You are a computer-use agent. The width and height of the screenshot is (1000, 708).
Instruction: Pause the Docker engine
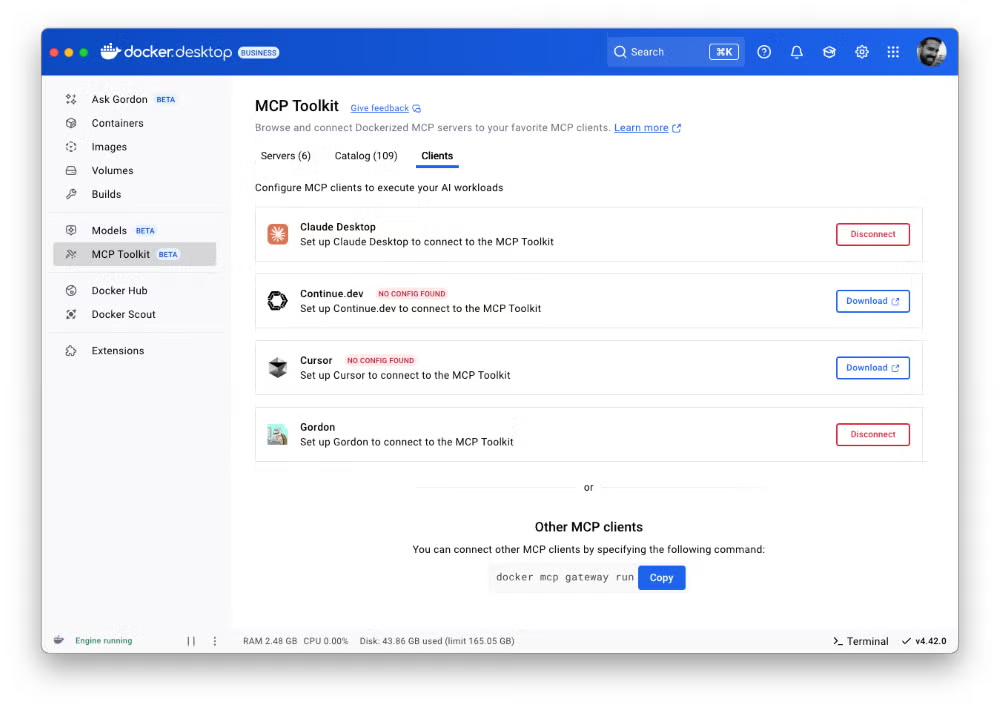[191, 641]
